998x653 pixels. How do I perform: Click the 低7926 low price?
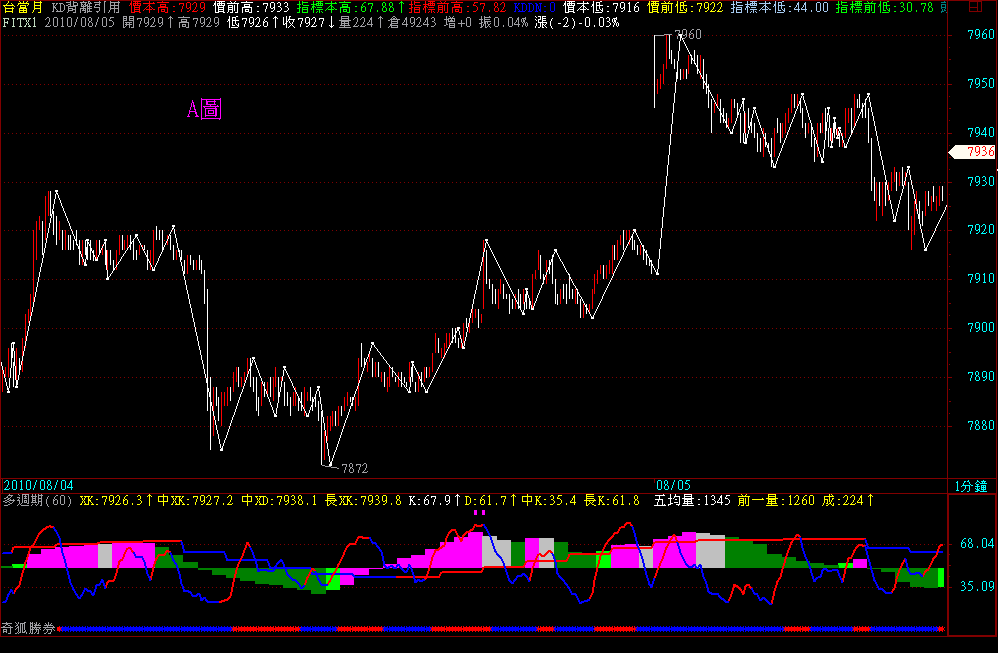tap(248, 22)
